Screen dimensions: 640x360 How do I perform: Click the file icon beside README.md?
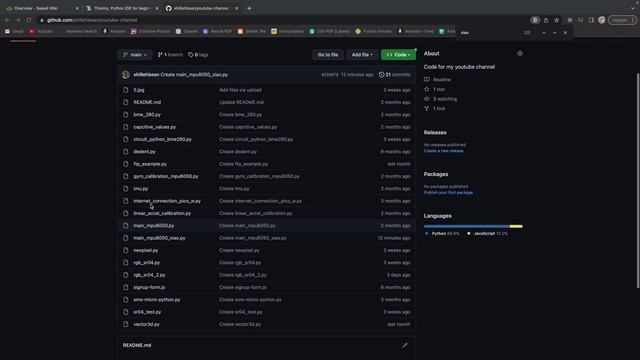(126, 102)
